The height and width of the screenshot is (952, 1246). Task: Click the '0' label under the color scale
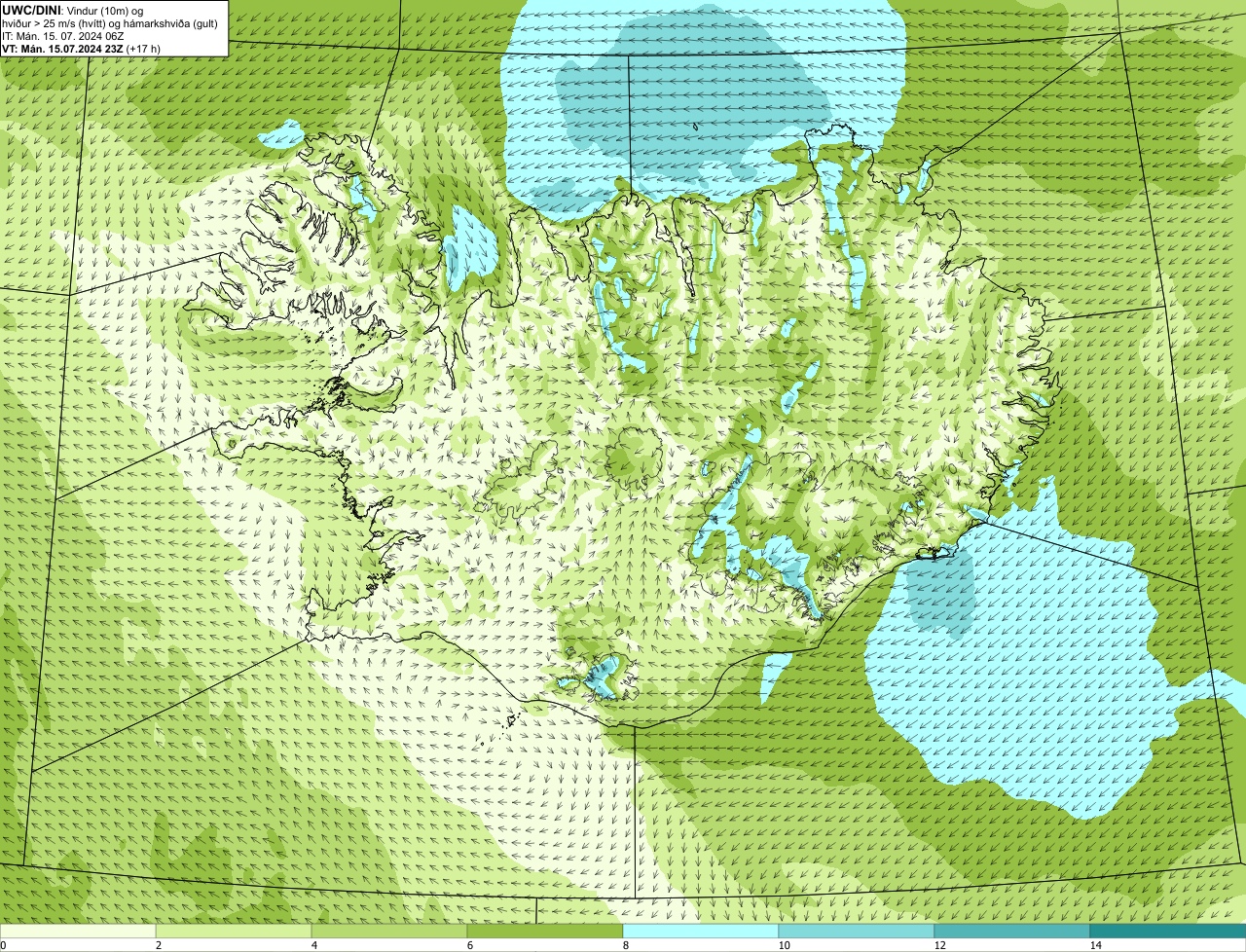tap(3, 945)
